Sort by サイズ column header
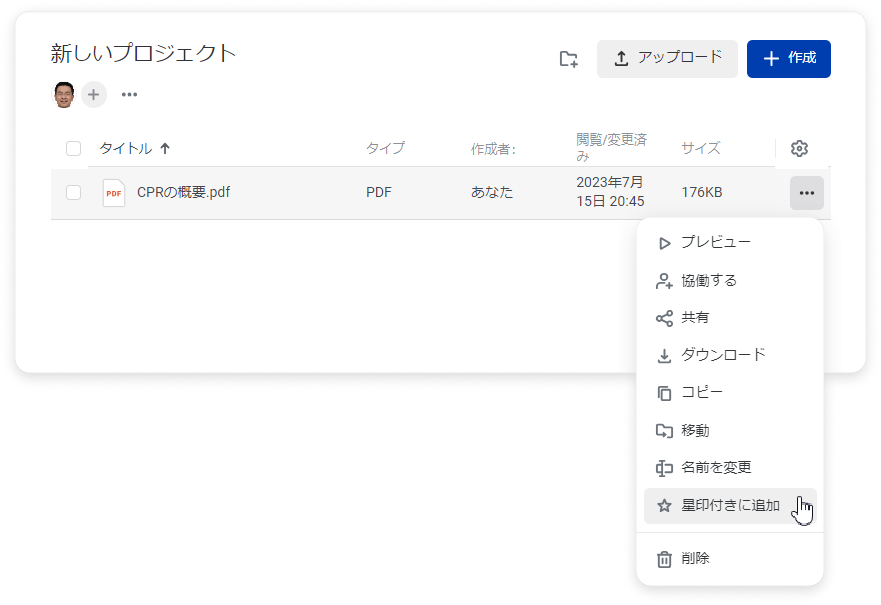The height and width of the screenshot is (605, 881). (x=701, y=148)
